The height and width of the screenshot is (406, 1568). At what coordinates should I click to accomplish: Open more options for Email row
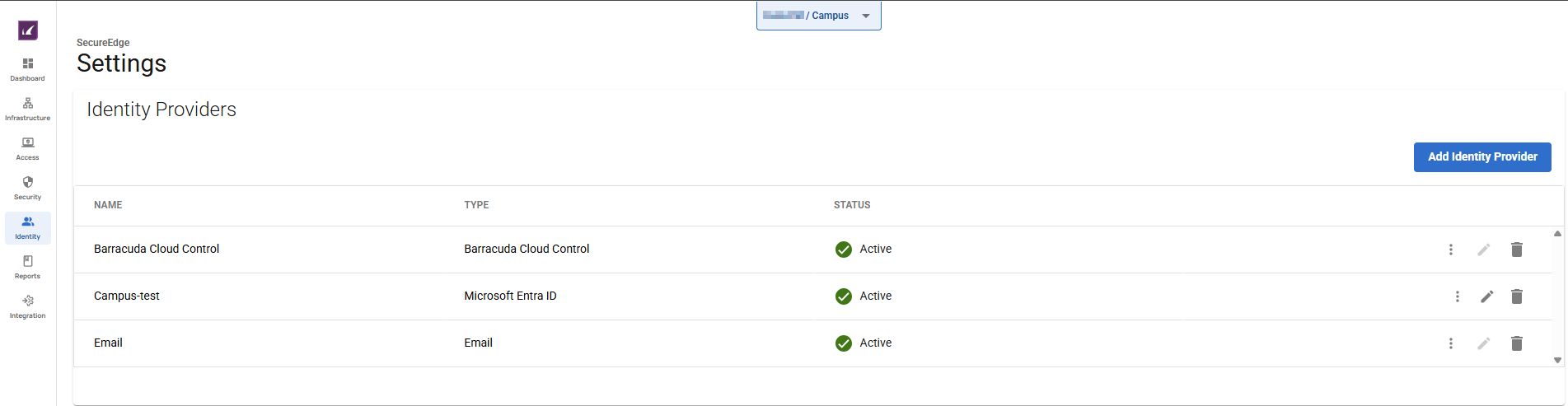[1451, 343]
